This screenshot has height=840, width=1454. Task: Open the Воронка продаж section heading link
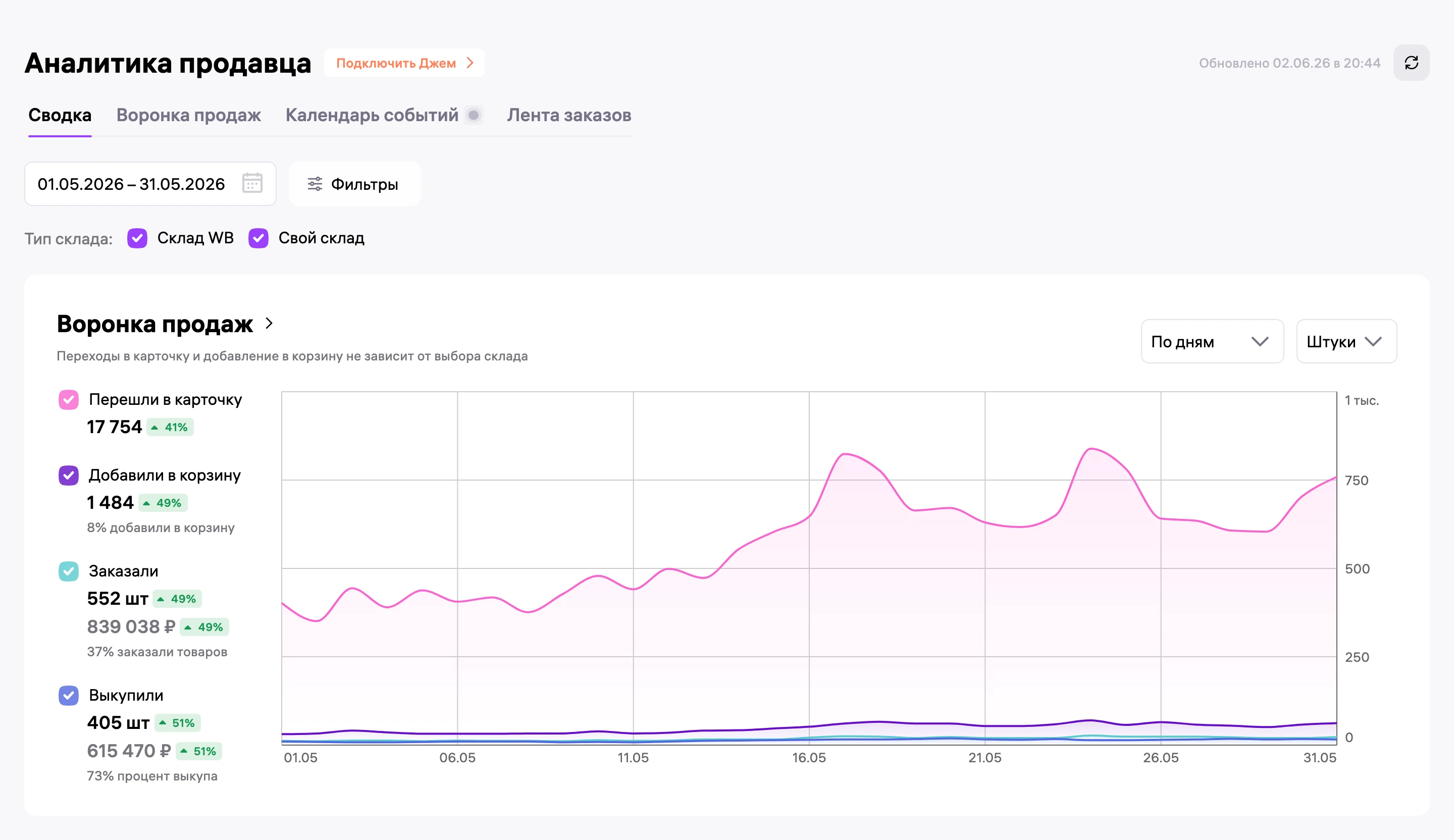point(154,324)
